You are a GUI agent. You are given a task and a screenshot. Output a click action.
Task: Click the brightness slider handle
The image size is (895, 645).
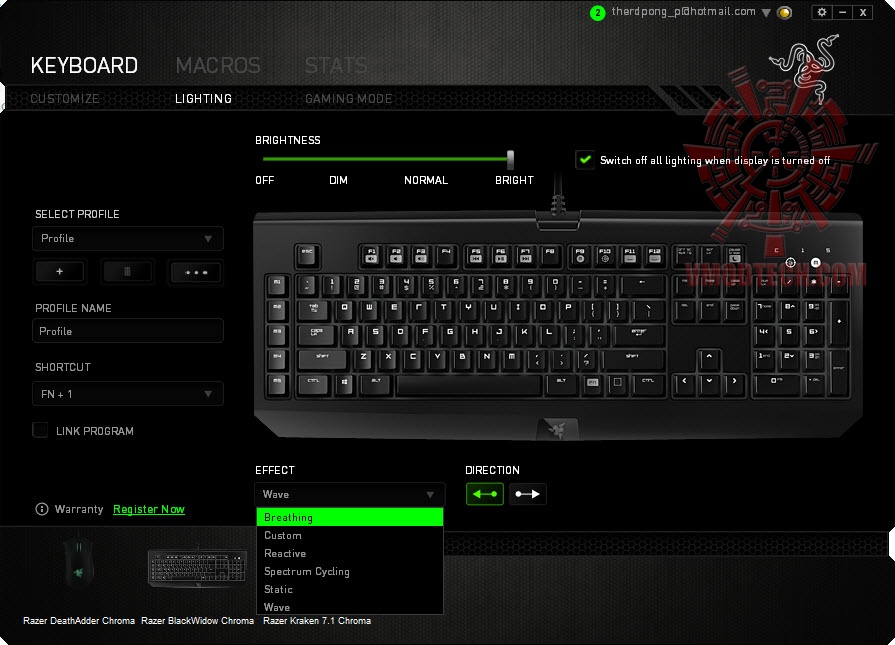click(510, 160)
